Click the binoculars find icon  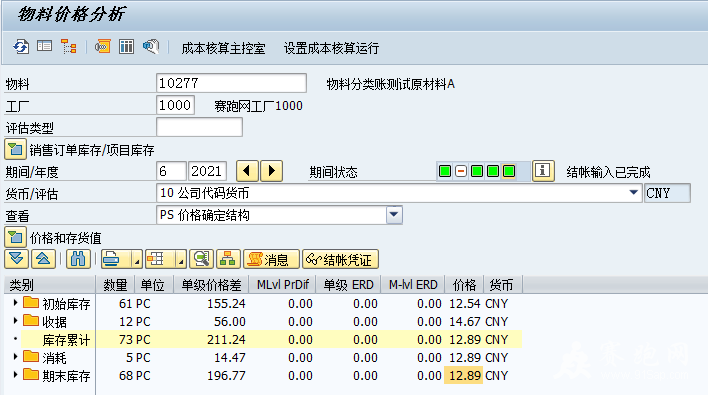[x=78, y=259]
